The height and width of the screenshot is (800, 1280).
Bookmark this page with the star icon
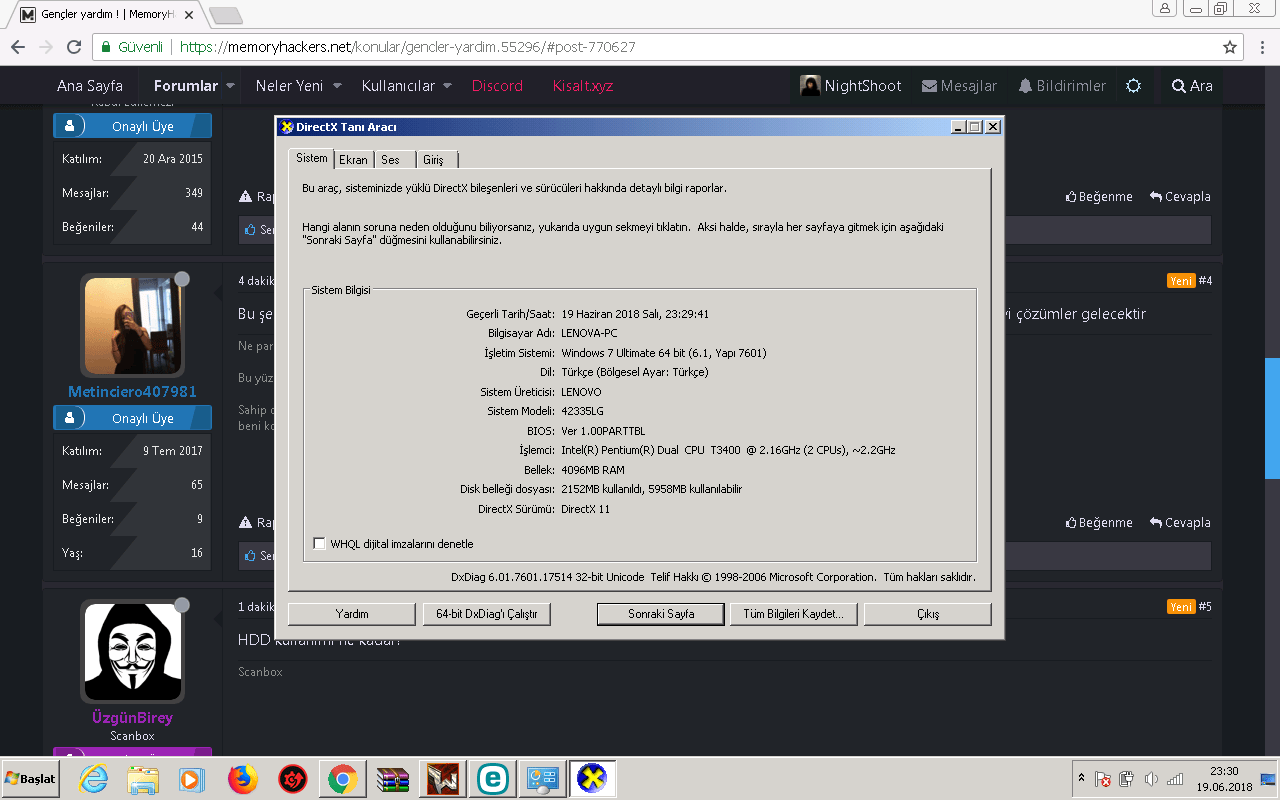1230,47
